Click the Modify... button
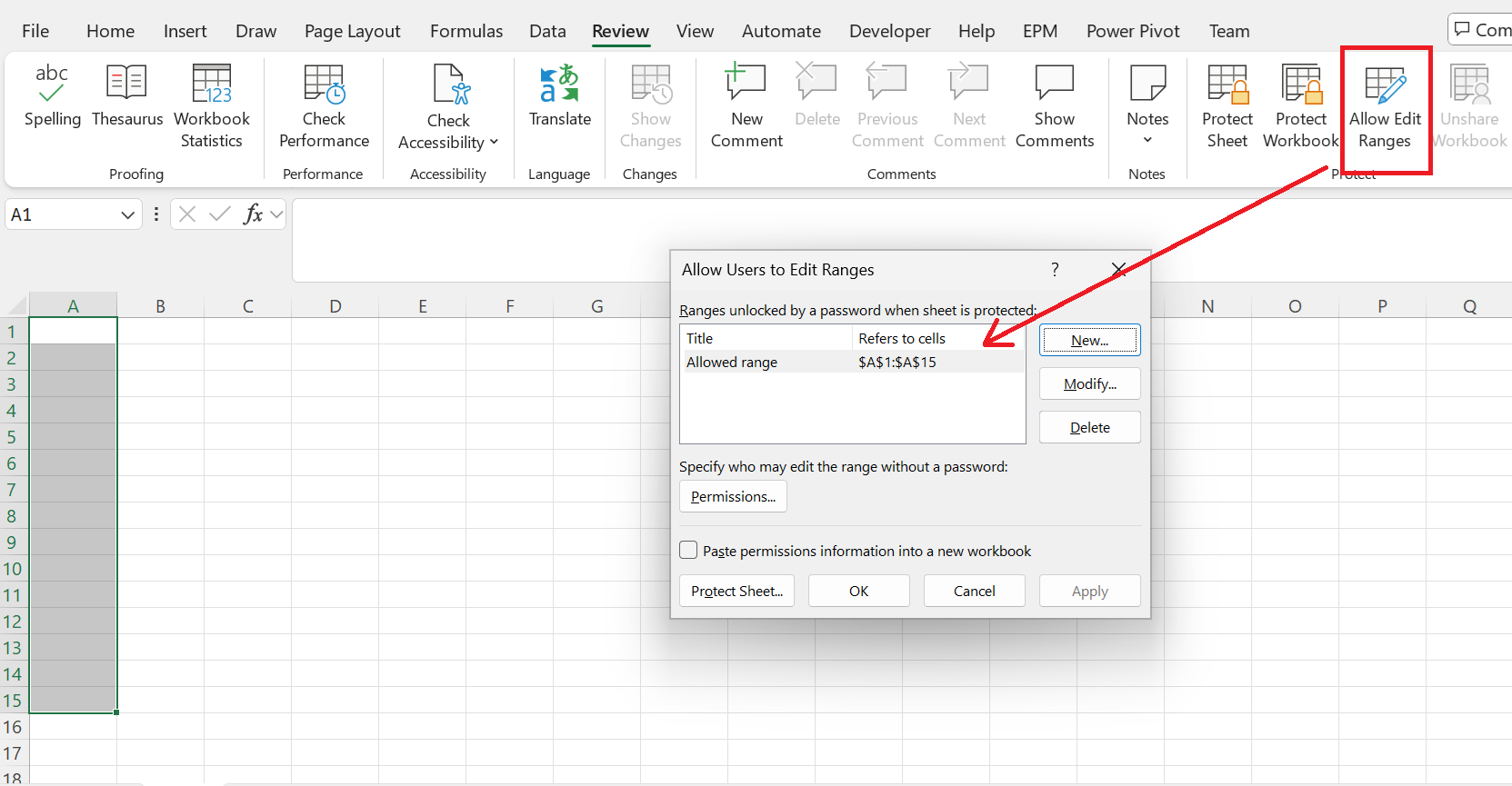The image size is (1512, 786). point(1090,384)
